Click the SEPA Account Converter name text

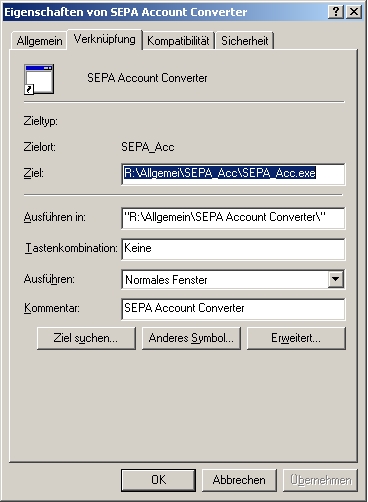click(x=147, y=78)
